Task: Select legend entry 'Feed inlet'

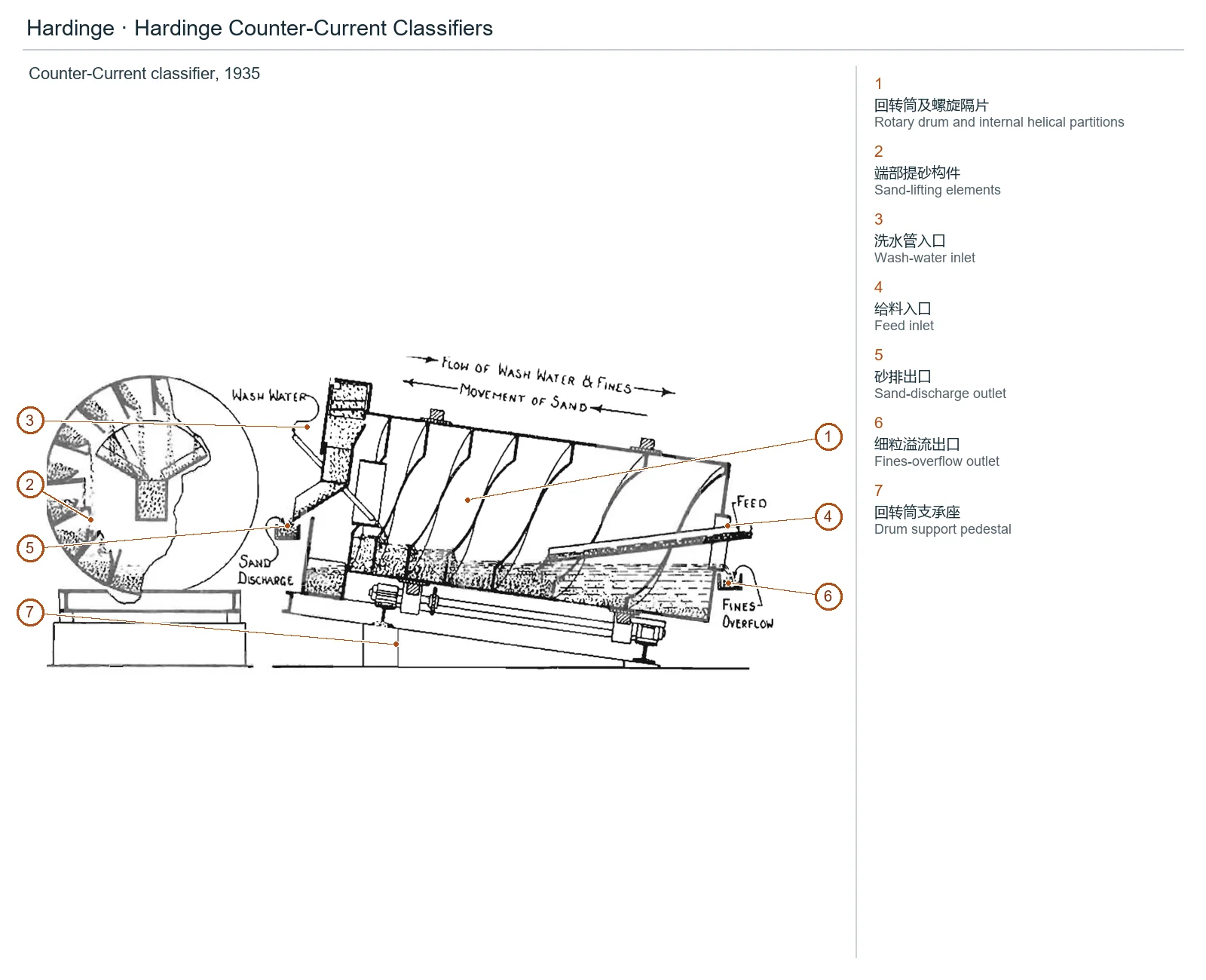Action: [904, 326]
